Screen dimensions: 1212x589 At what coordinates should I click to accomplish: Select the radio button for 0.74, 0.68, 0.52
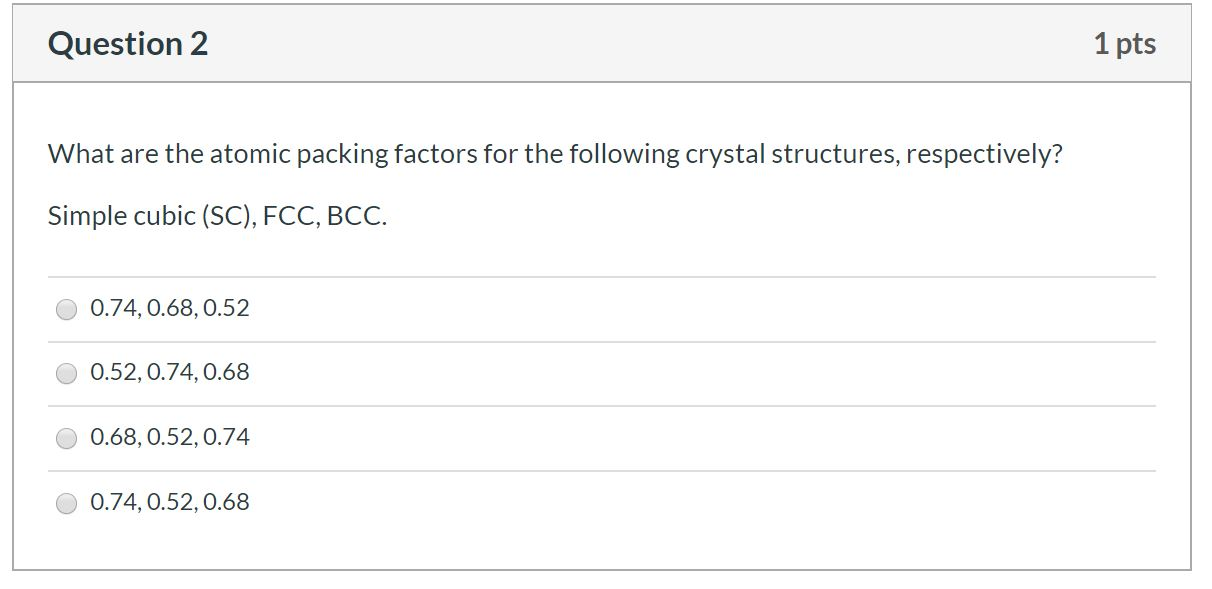(66, 309)
